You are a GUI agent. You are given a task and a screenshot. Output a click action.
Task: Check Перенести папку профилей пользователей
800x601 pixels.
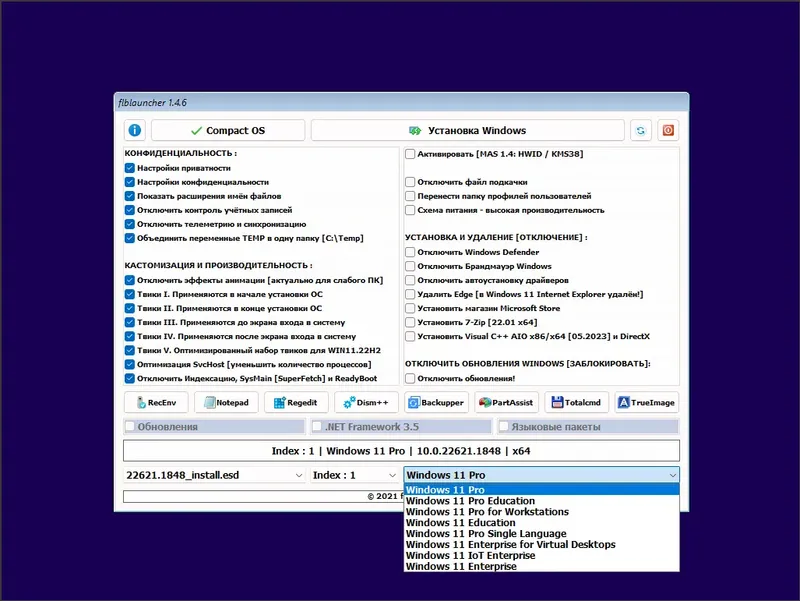coord(410,196)
